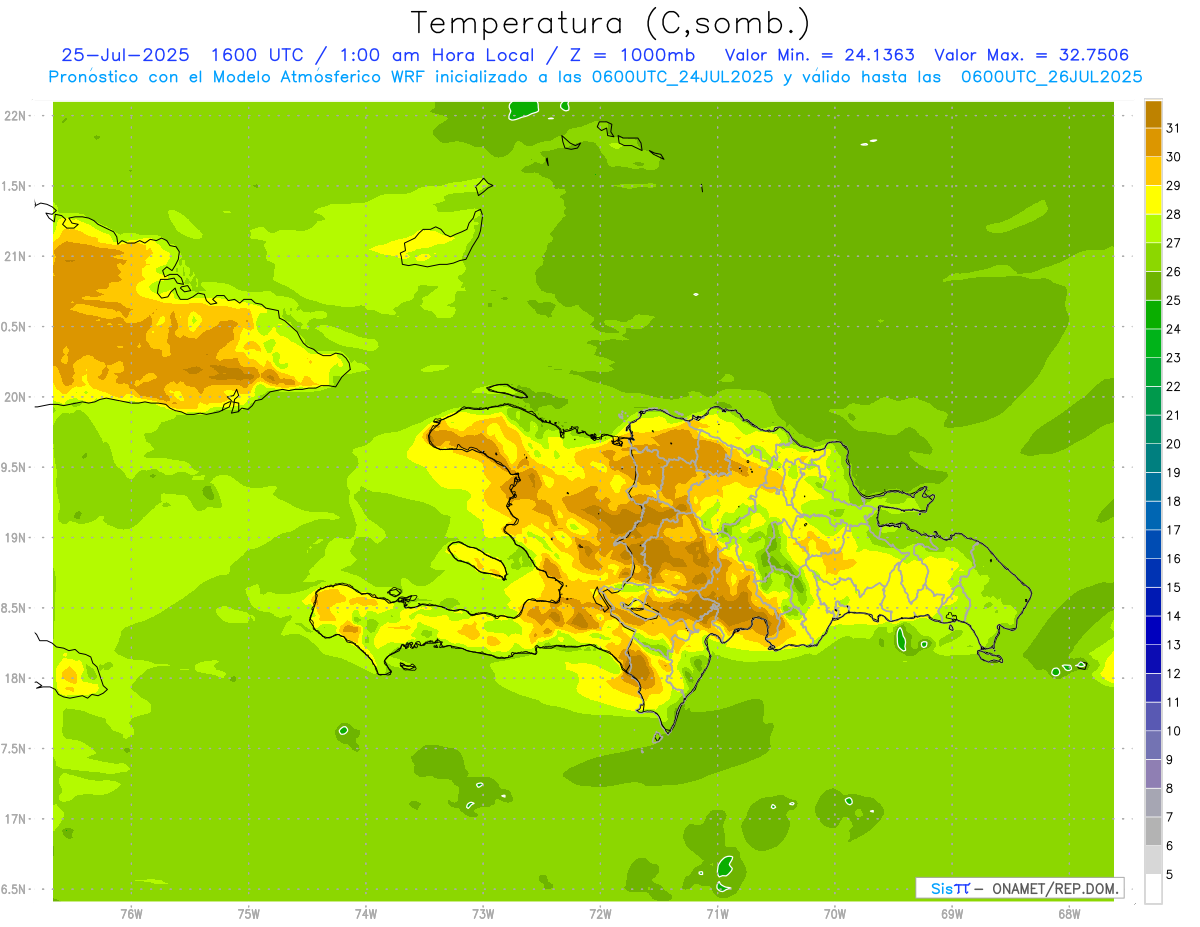Click the "70W" longitude axis label
The image size is (1200, 927).
click(x=835, y=914)
